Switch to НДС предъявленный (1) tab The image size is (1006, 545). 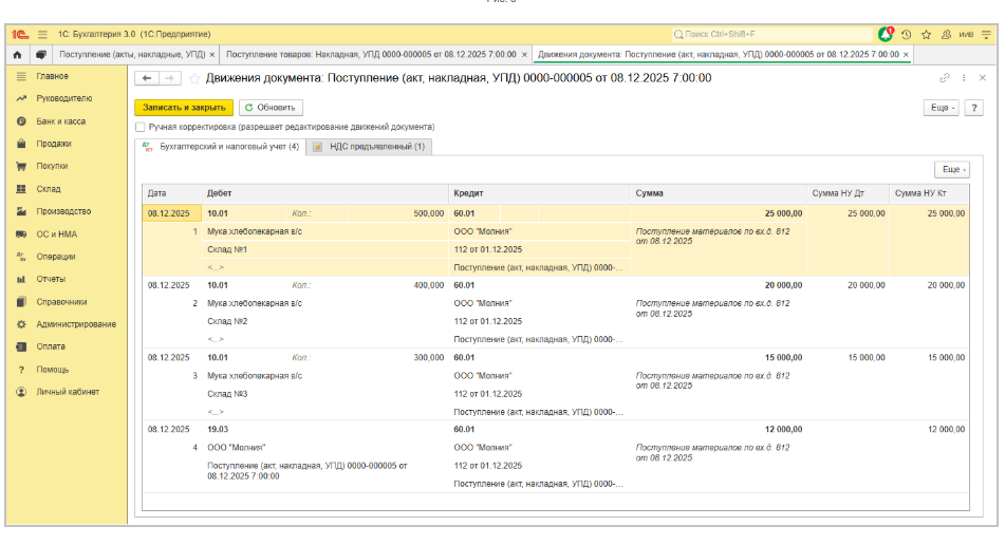point(370,147)
